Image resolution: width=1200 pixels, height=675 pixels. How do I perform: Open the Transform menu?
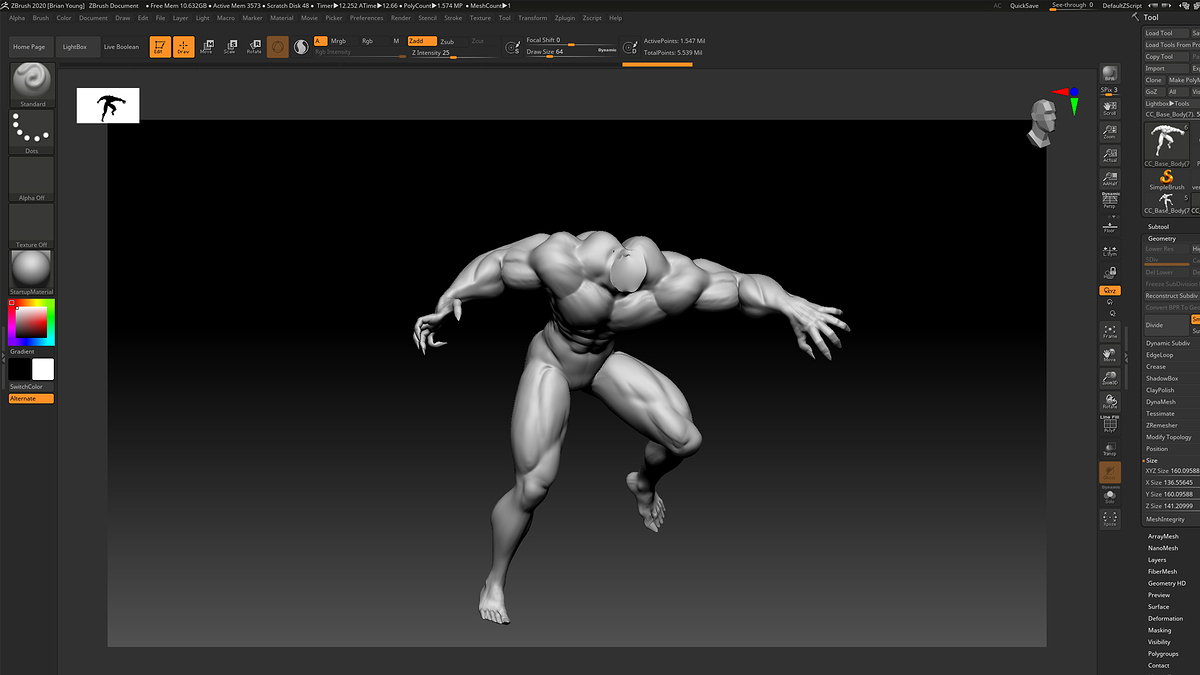[x=533, y=18]
